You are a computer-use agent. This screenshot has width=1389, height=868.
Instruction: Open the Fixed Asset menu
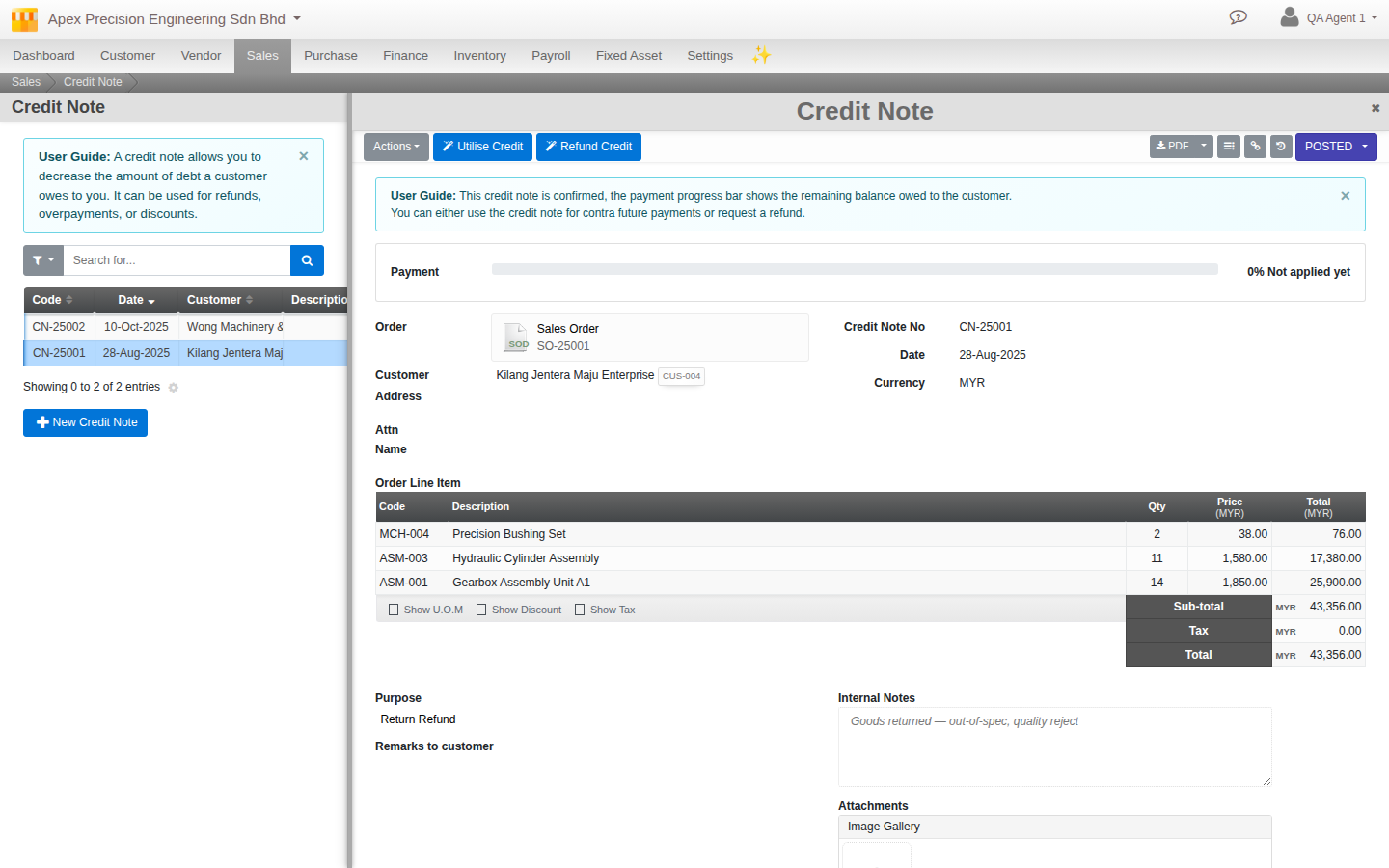coord(629,56)
